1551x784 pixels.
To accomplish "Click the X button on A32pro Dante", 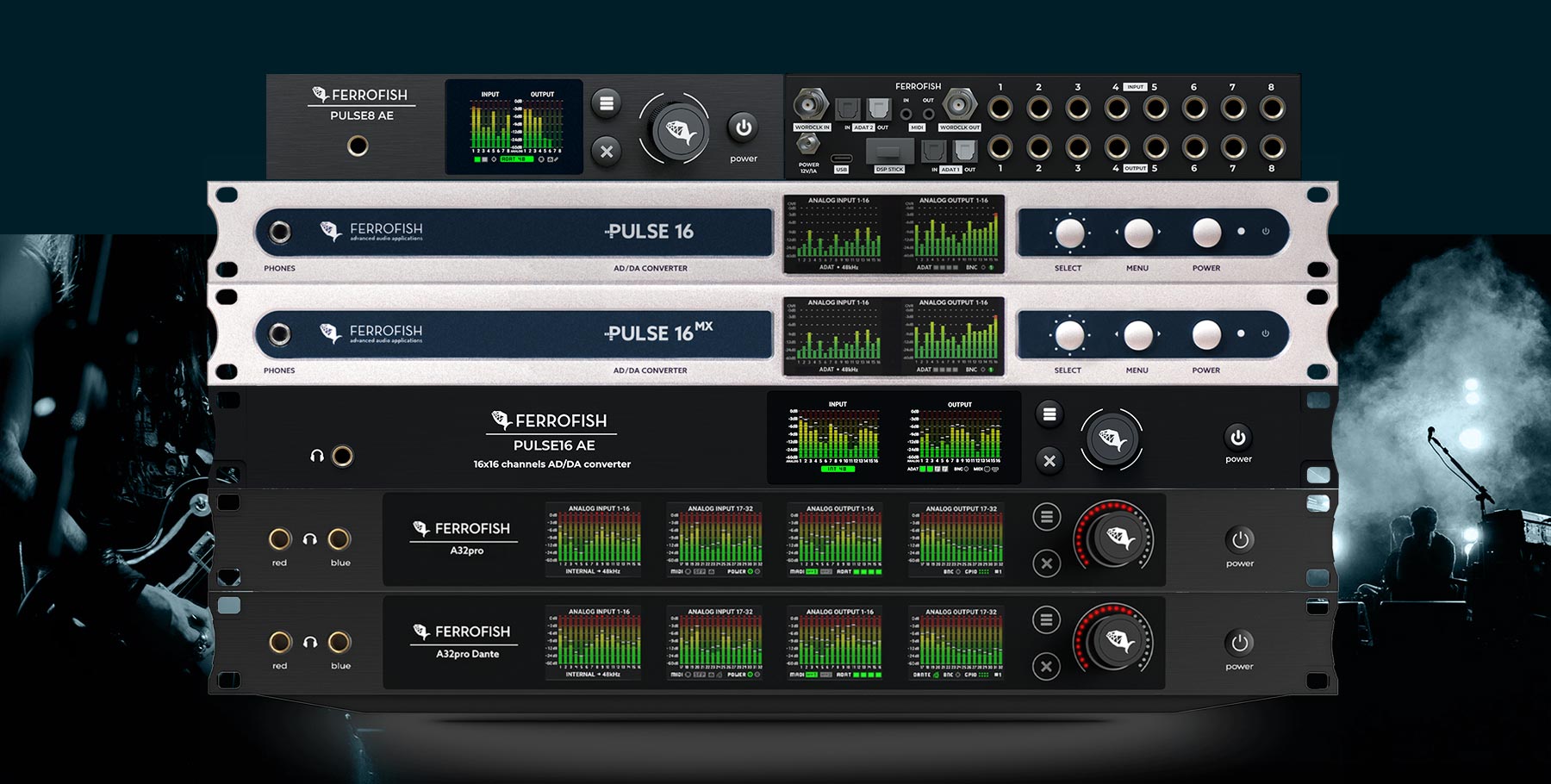I will click(x=1046, y=666).
